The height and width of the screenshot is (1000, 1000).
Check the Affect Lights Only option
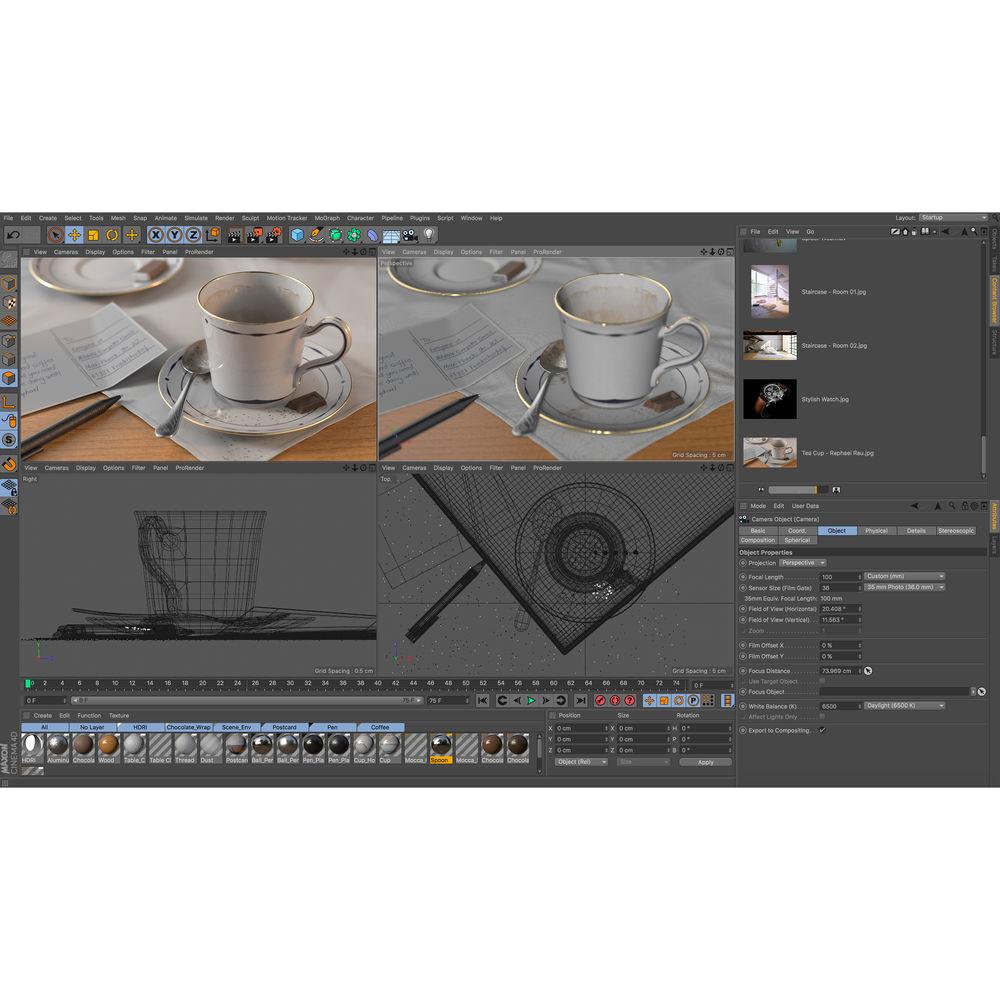coord(822,716)
